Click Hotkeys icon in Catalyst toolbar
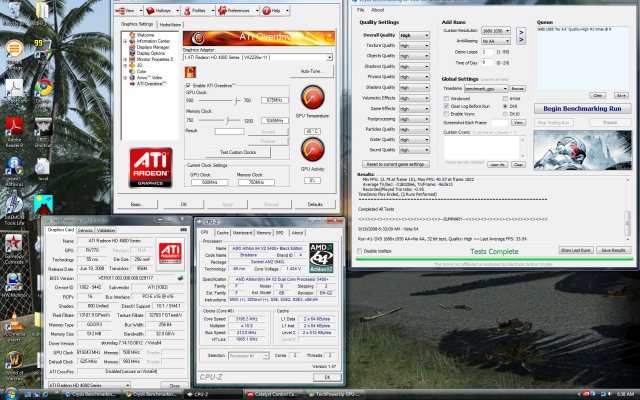Viewport: 640px width, 400px height. click(151, 11)
